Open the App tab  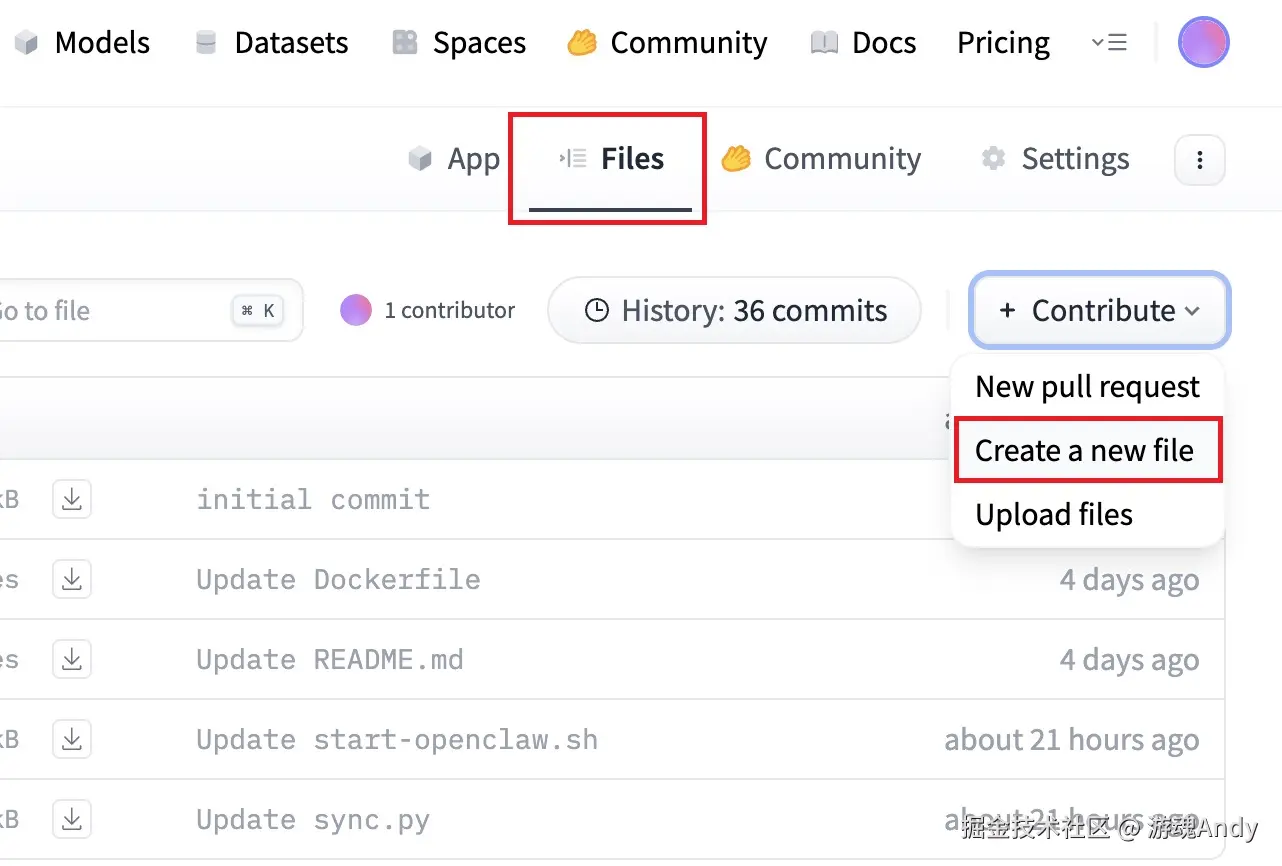pyautogui.click(x=455, y=160)
